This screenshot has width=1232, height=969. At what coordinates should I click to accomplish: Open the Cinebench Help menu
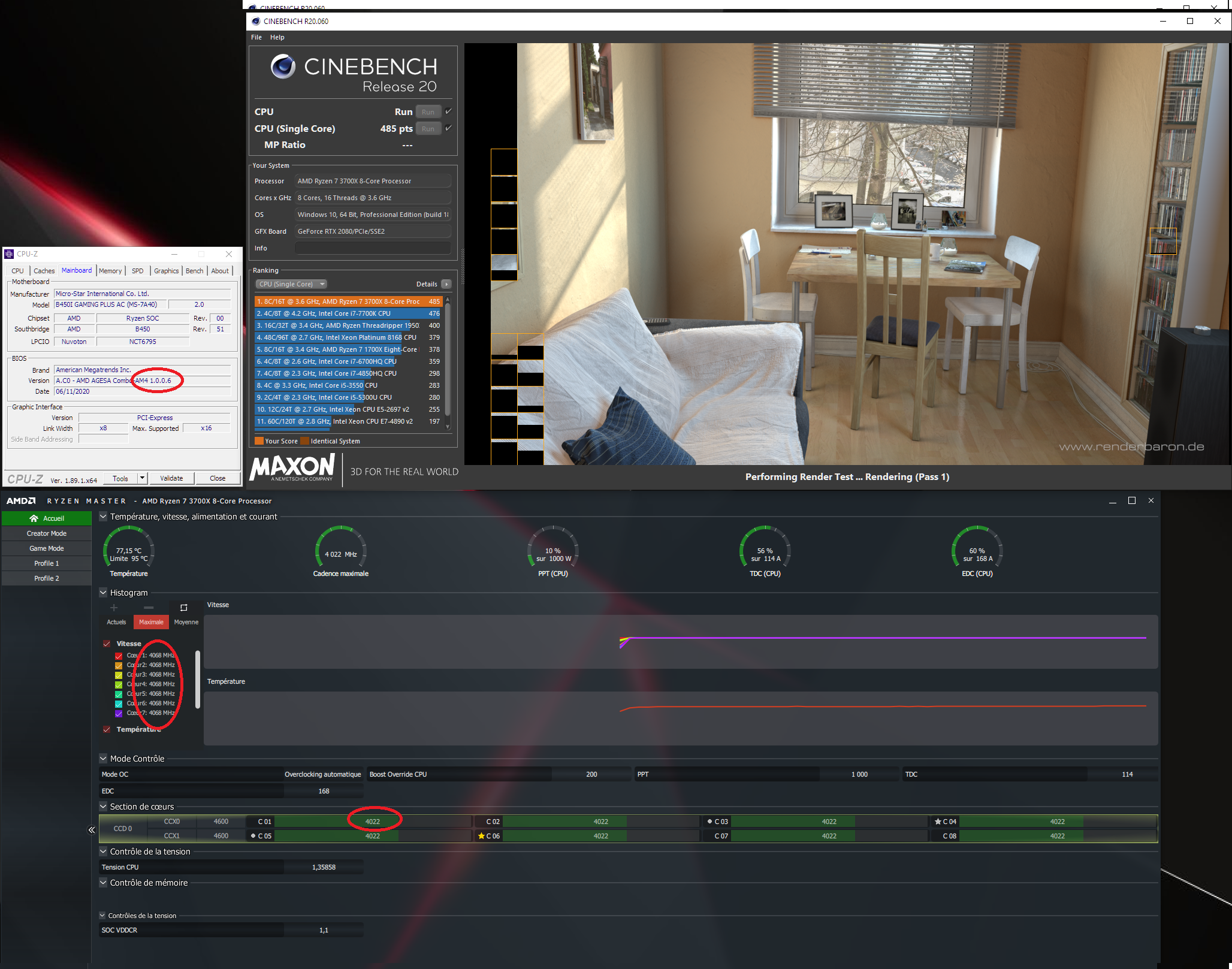(x=277, y=37)
